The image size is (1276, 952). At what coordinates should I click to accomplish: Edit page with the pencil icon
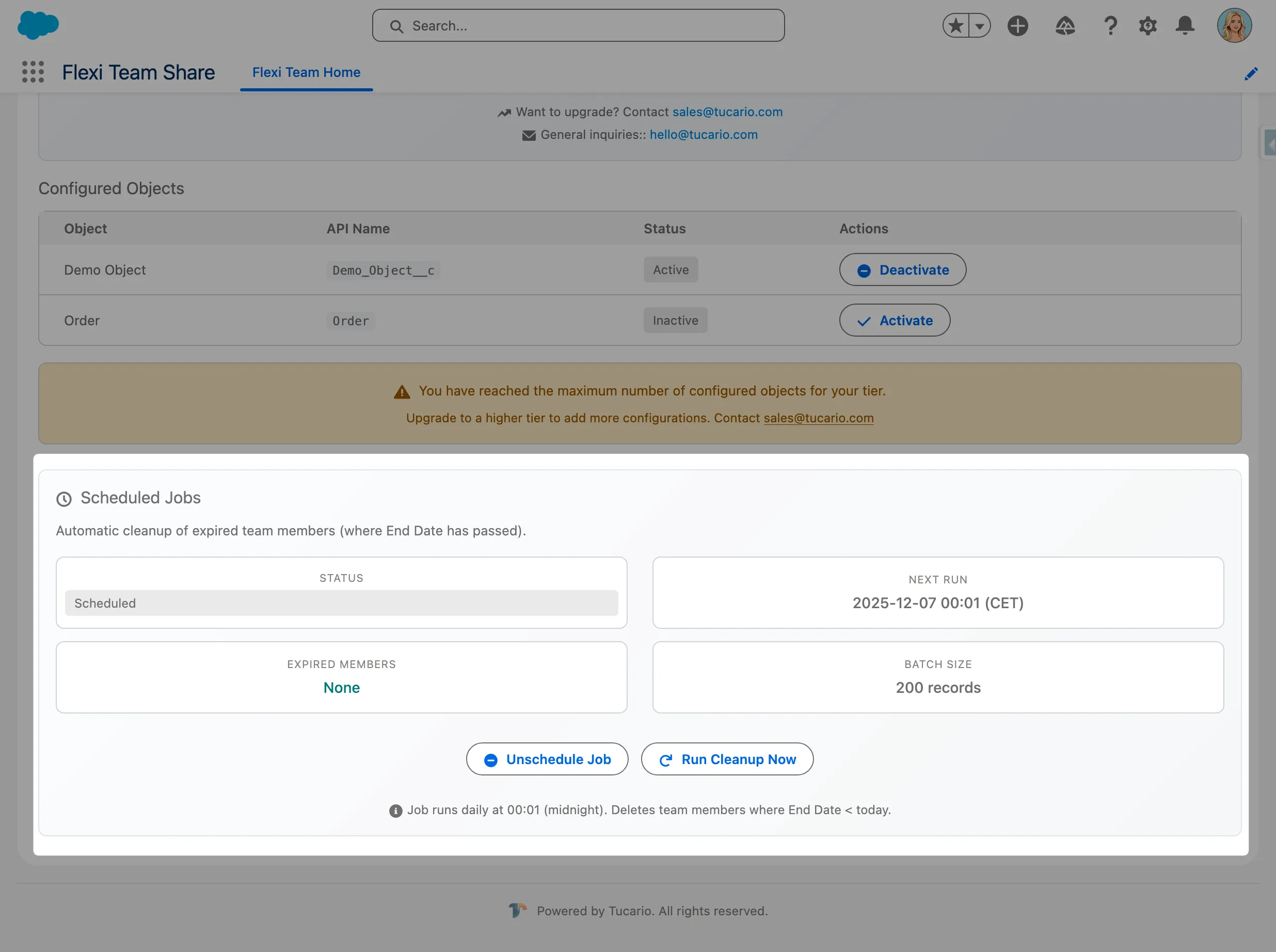(x=1251, y=73)
